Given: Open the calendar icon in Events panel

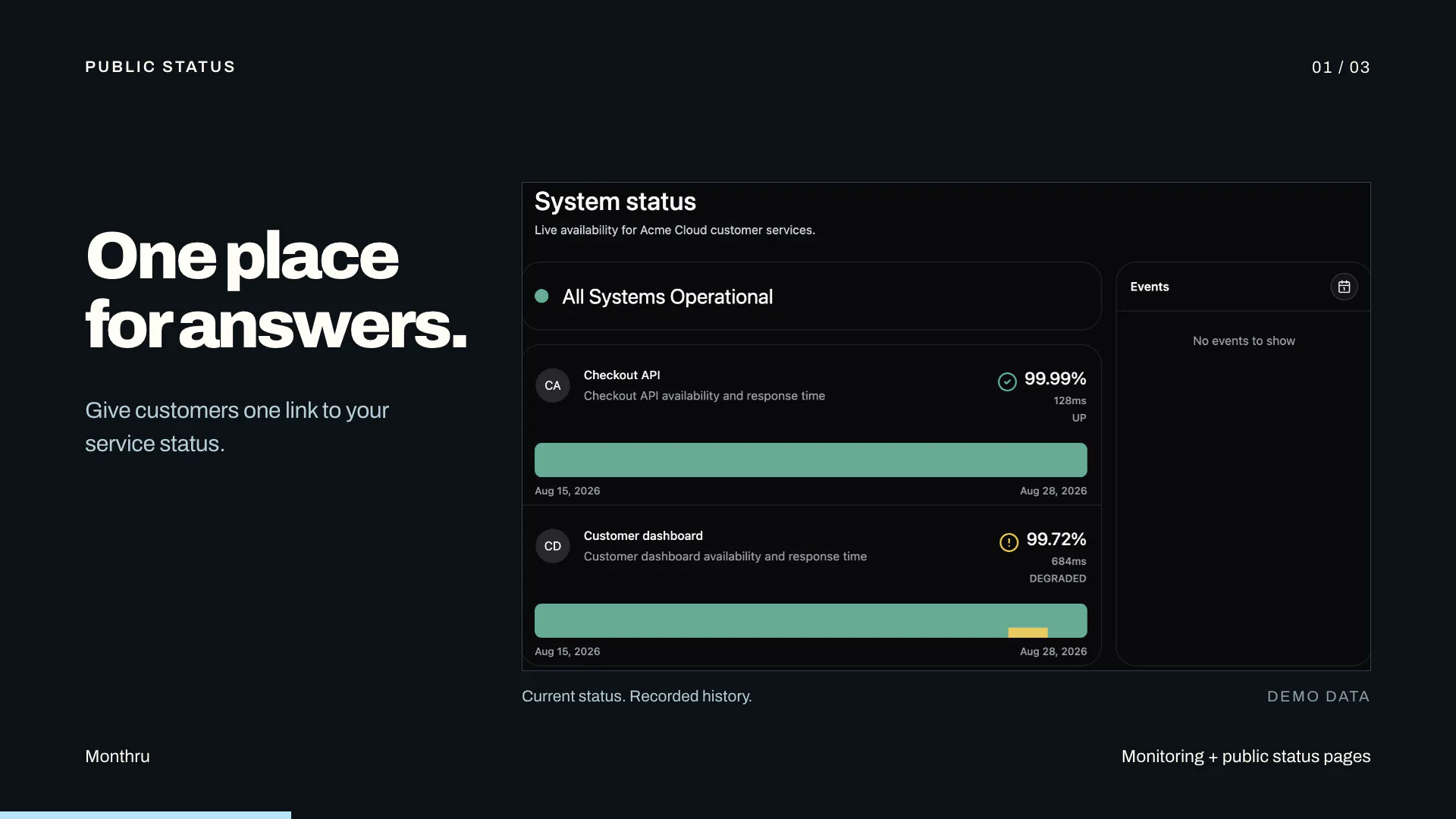Looking at the screenshot, I should 1344,287.
